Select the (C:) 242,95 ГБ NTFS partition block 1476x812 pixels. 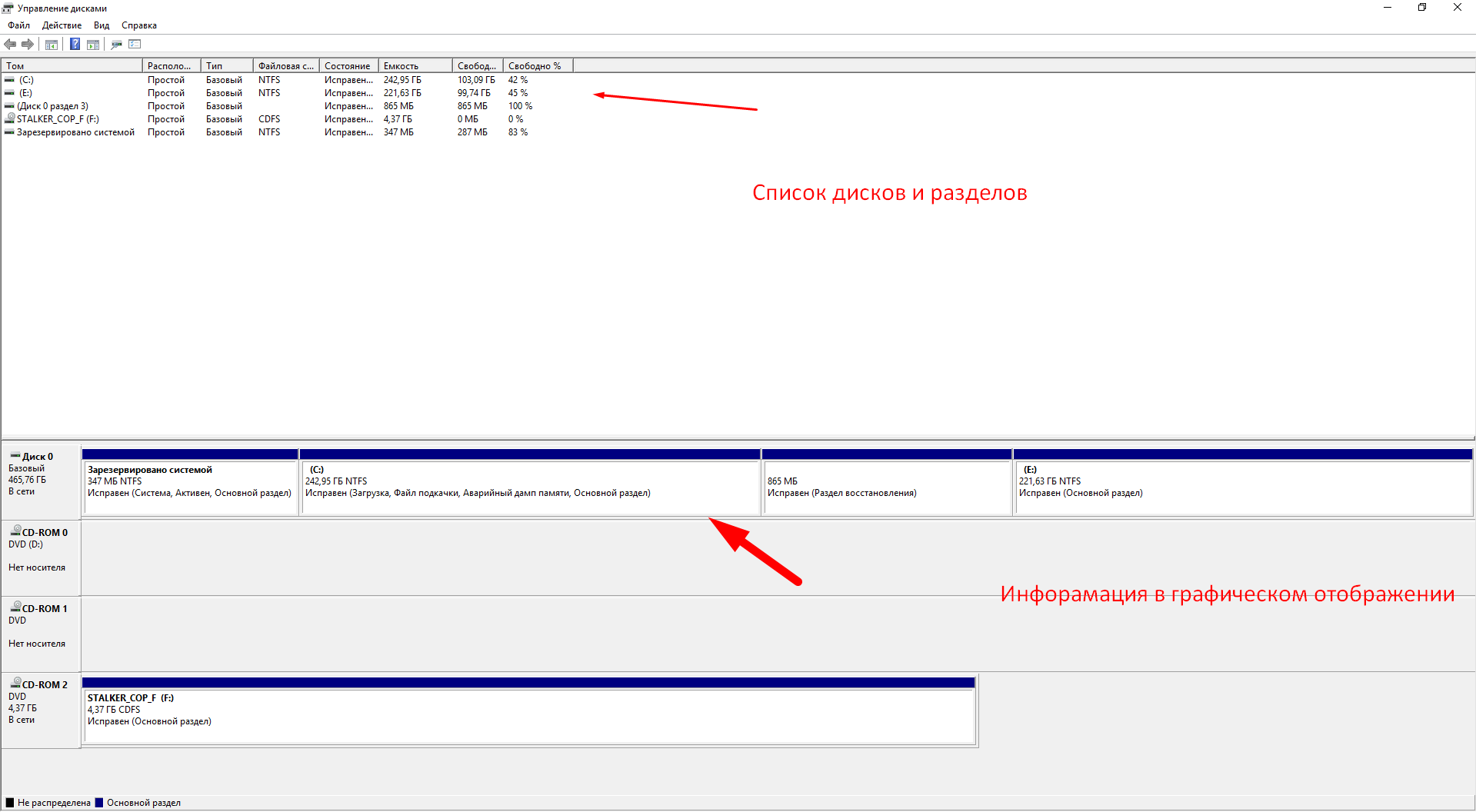[x=530, y=482]
